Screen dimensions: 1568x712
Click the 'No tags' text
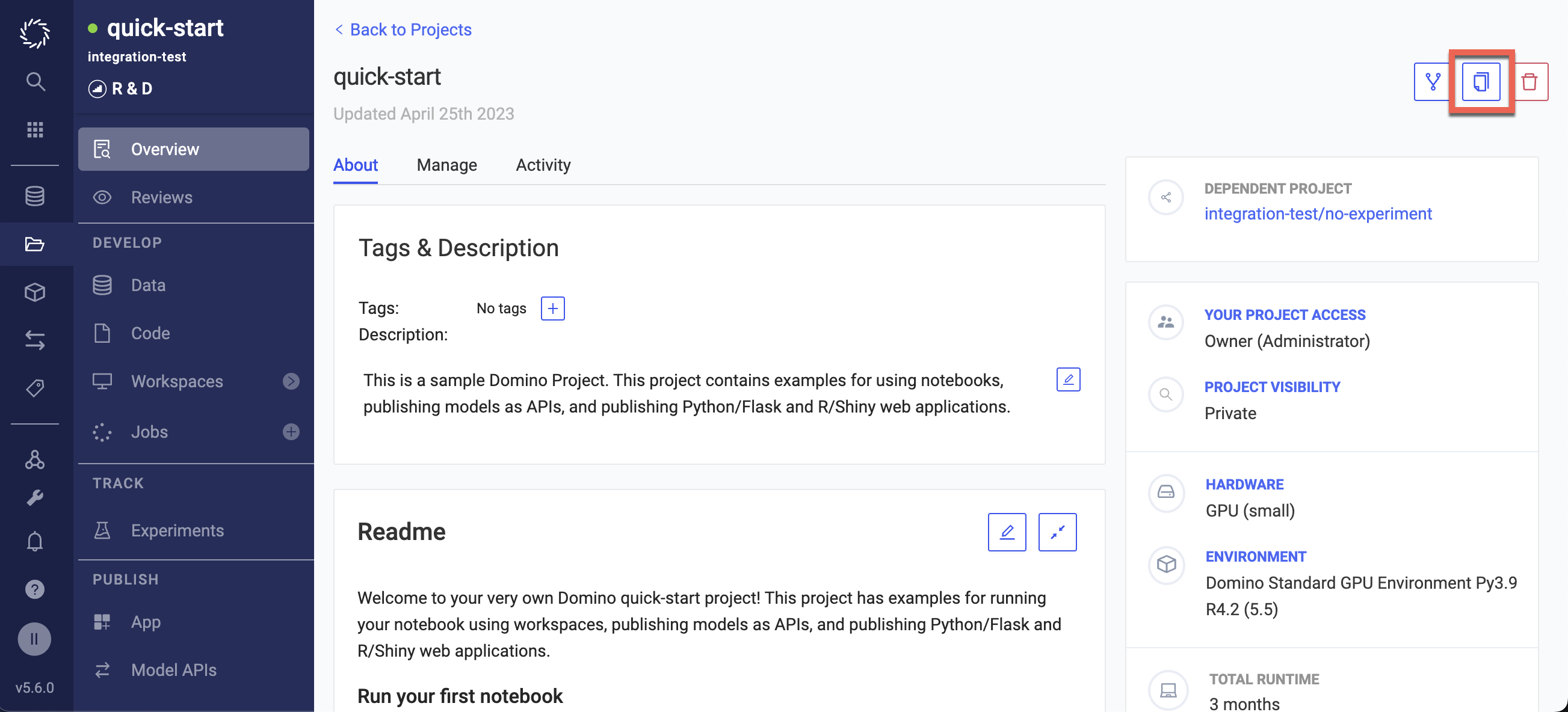[501, 308]
